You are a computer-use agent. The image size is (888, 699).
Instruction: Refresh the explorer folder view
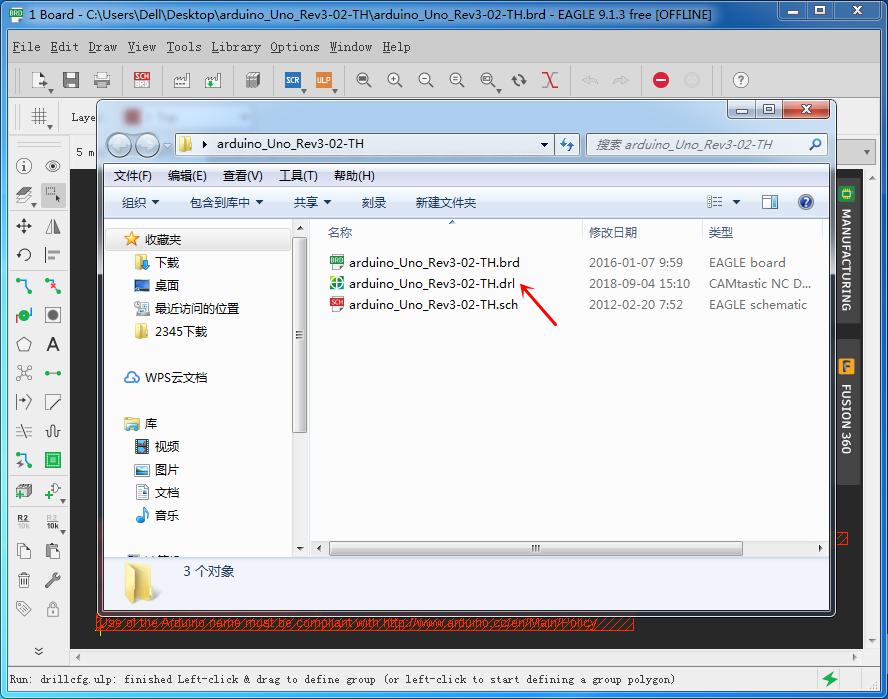(x=566, y=144)
